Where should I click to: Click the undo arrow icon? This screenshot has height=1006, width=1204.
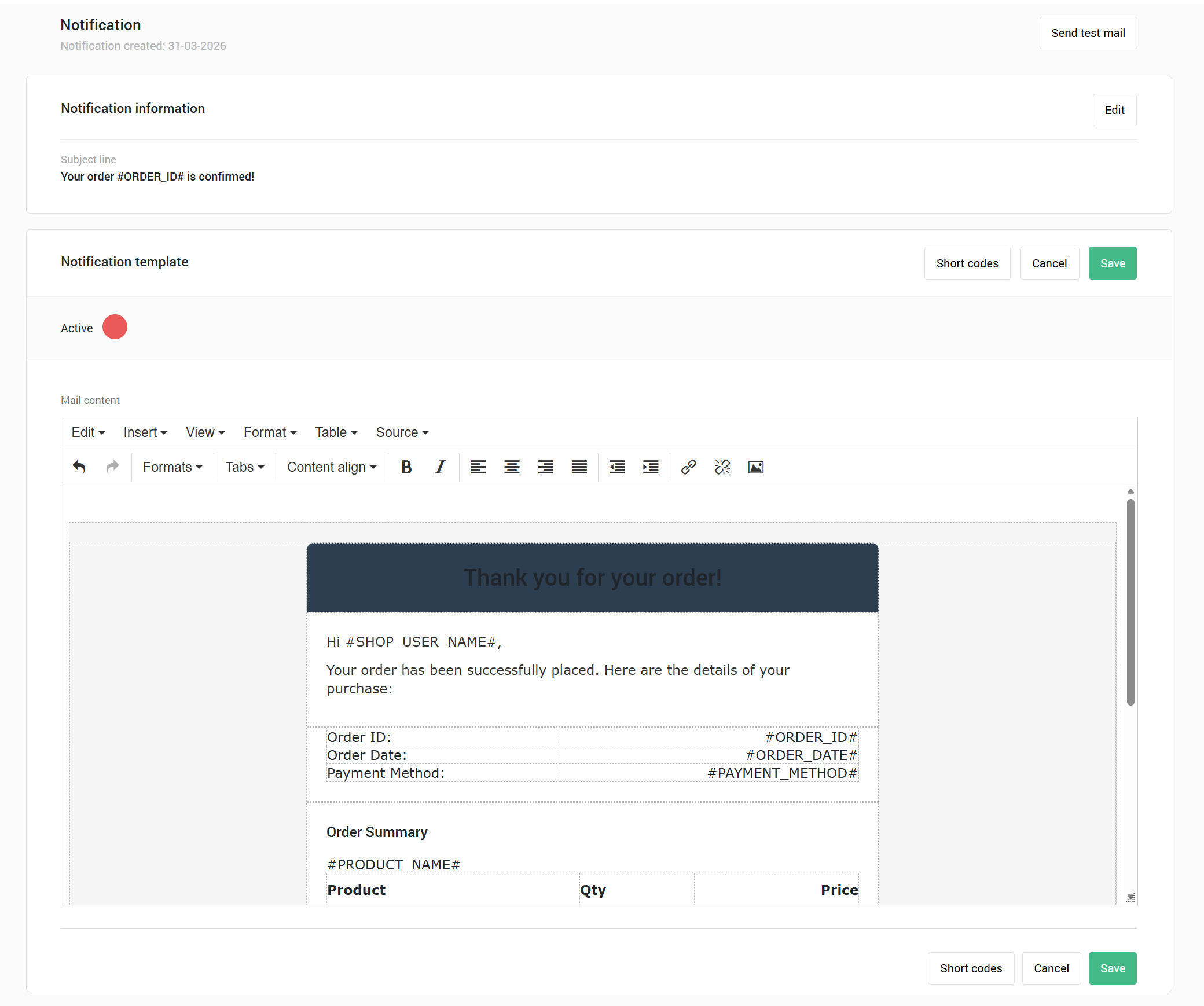tap(79, 467)
